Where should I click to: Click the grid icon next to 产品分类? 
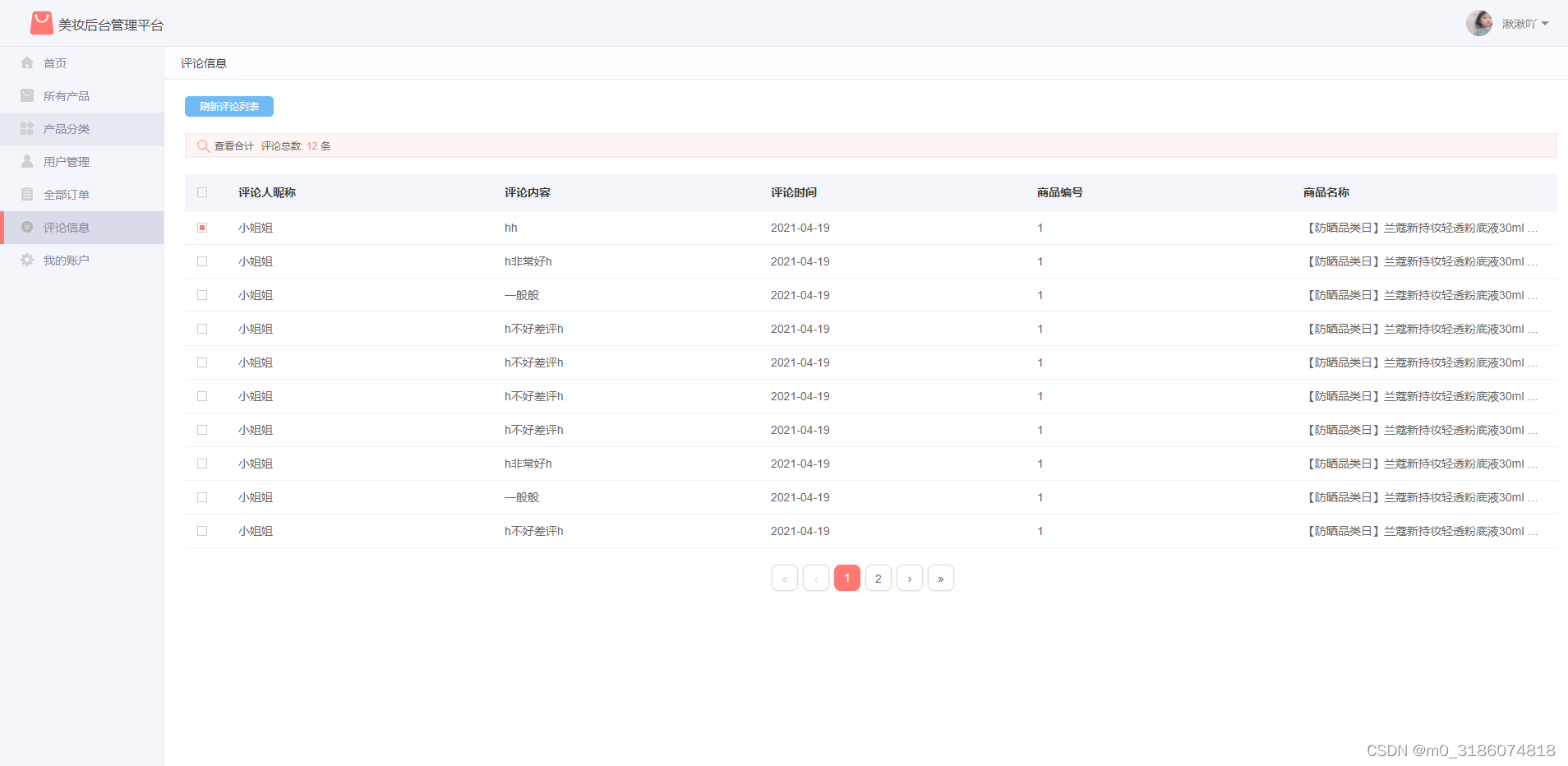click(28, 128)
